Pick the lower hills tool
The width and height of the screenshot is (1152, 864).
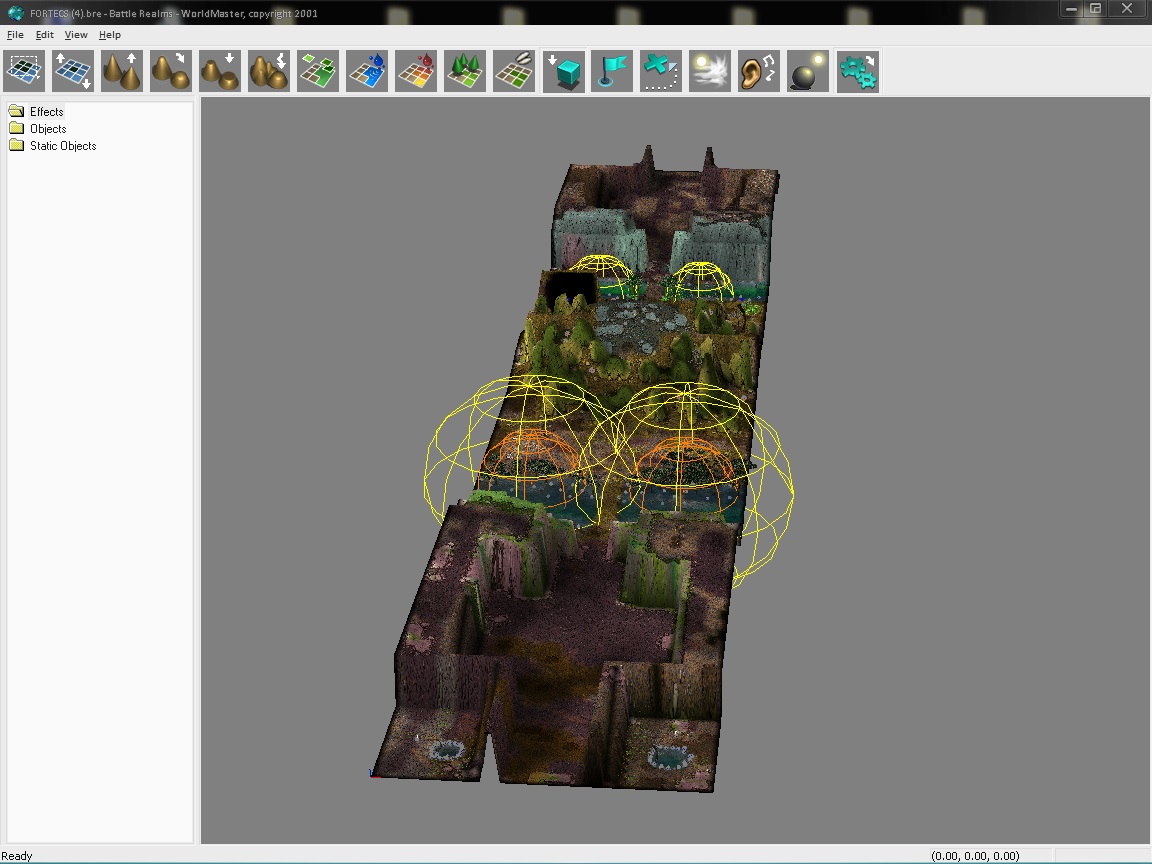pyautogui.click(x=220, y=72)
